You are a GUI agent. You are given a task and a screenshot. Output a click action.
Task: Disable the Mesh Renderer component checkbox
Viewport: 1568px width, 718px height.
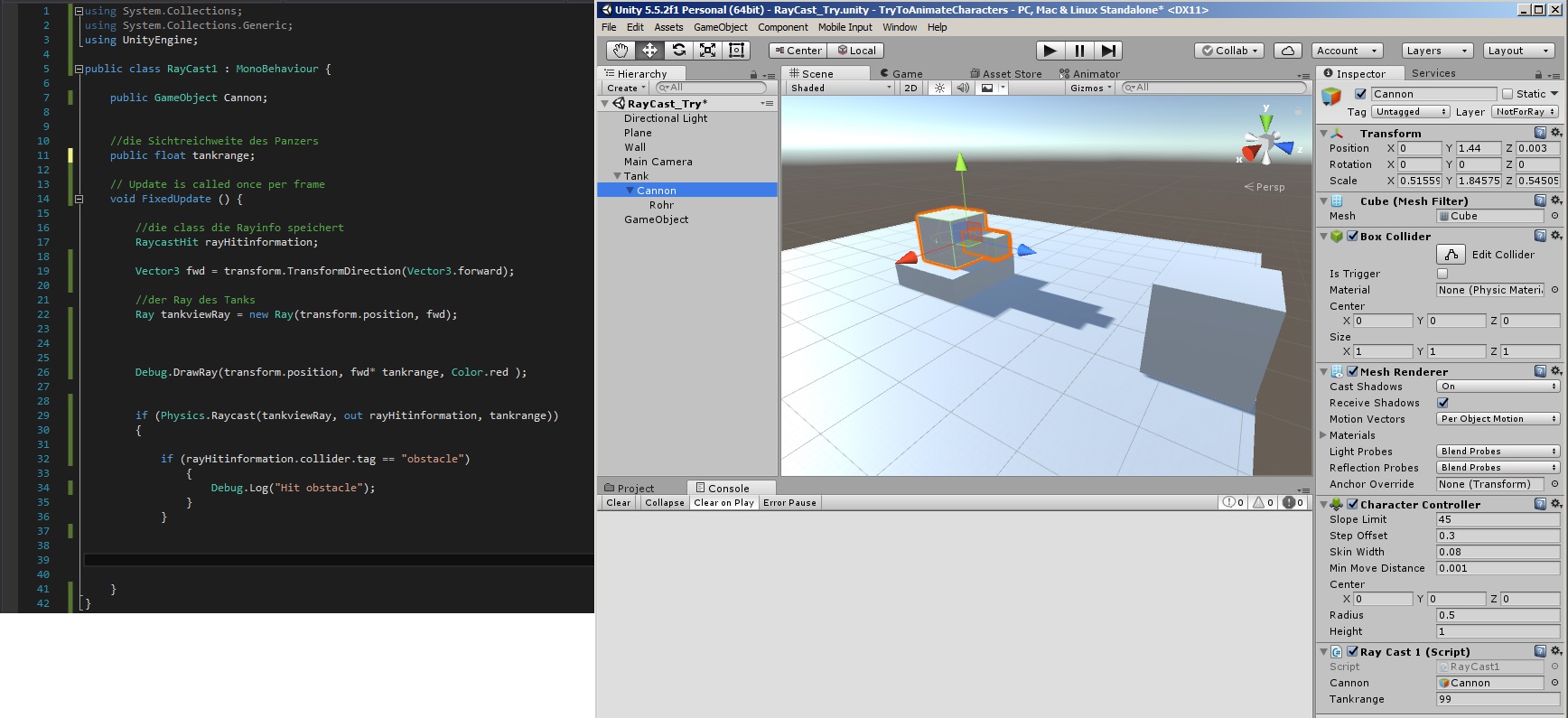click(x=1352, y=371)
